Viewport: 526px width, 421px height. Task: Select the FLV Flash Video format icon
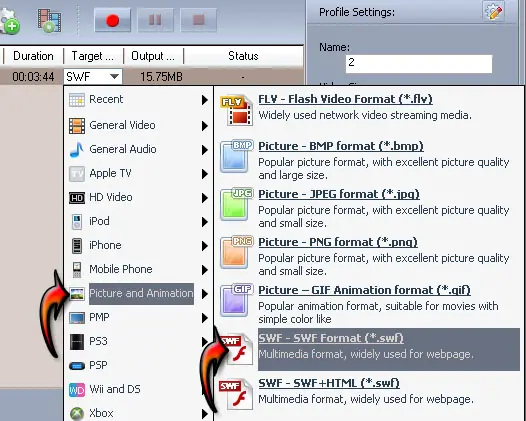[x=236, y=111]
